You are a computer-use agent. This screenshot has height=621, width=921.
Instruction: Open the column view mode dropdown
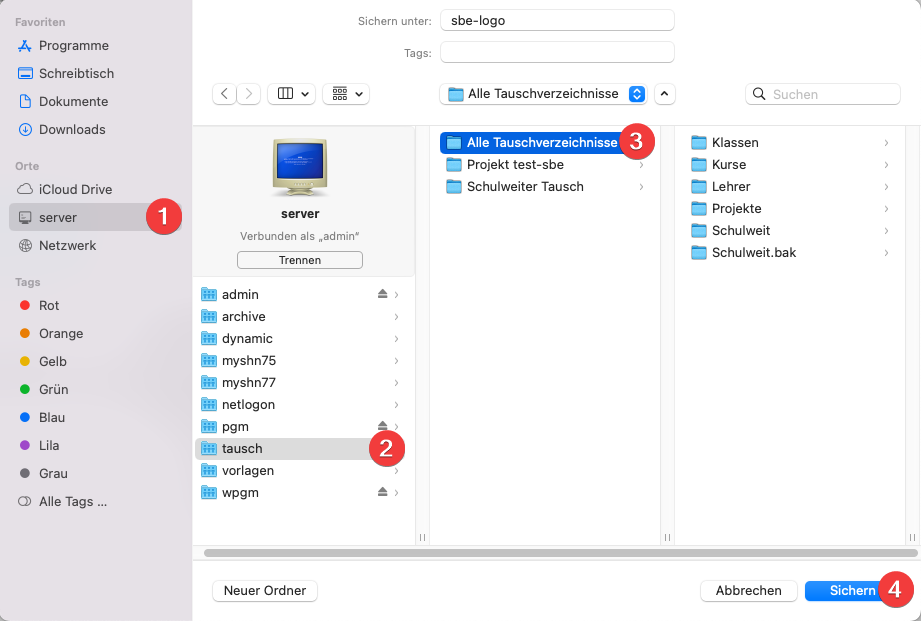click(x=292, y=94)
